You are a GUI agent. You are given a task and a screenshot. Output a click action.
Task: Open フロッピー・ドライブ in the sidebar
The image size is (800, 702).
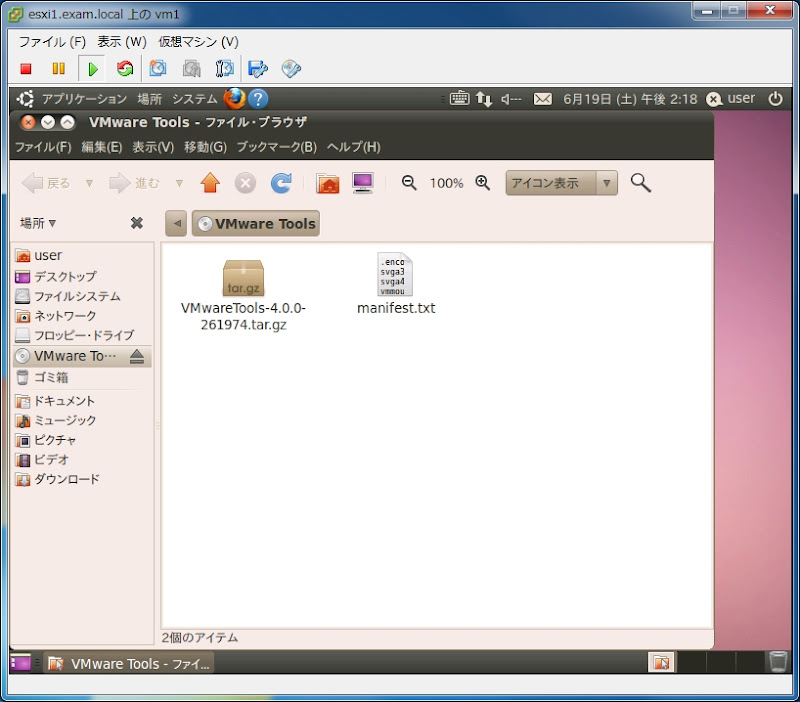[x=74, y=335]
